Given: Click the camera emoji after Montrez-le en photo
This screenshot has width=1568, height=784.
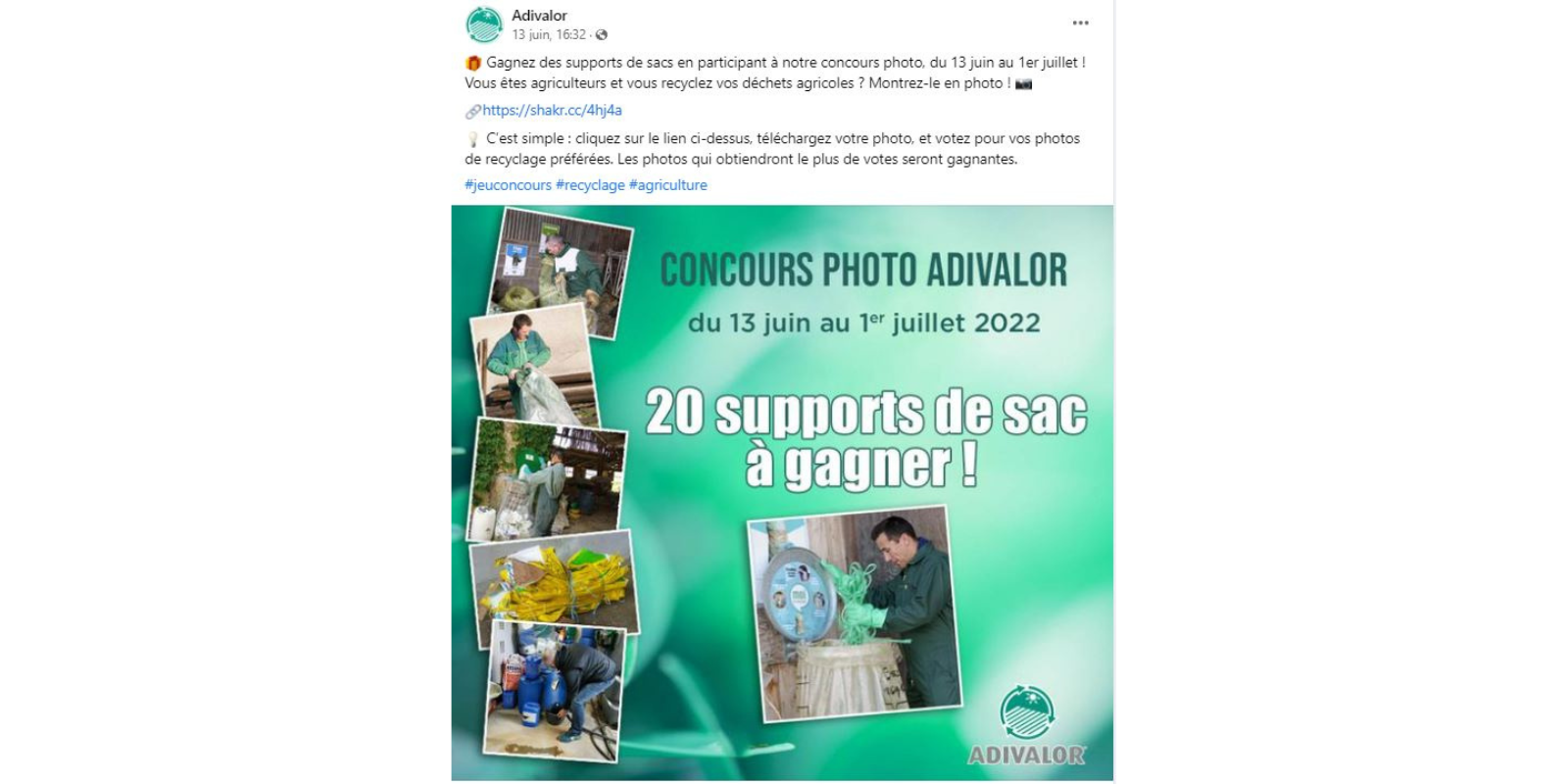Looking at the screenshot, I should tap(1023, 84).
